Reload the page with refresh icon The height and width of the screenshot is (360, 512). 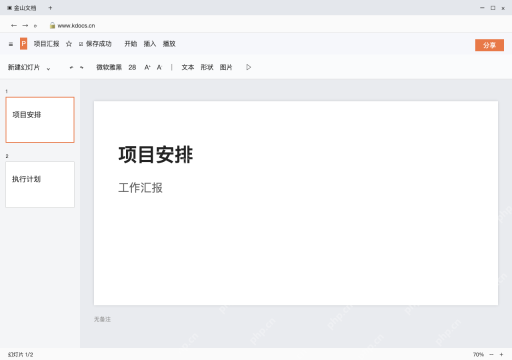[35, 26]
